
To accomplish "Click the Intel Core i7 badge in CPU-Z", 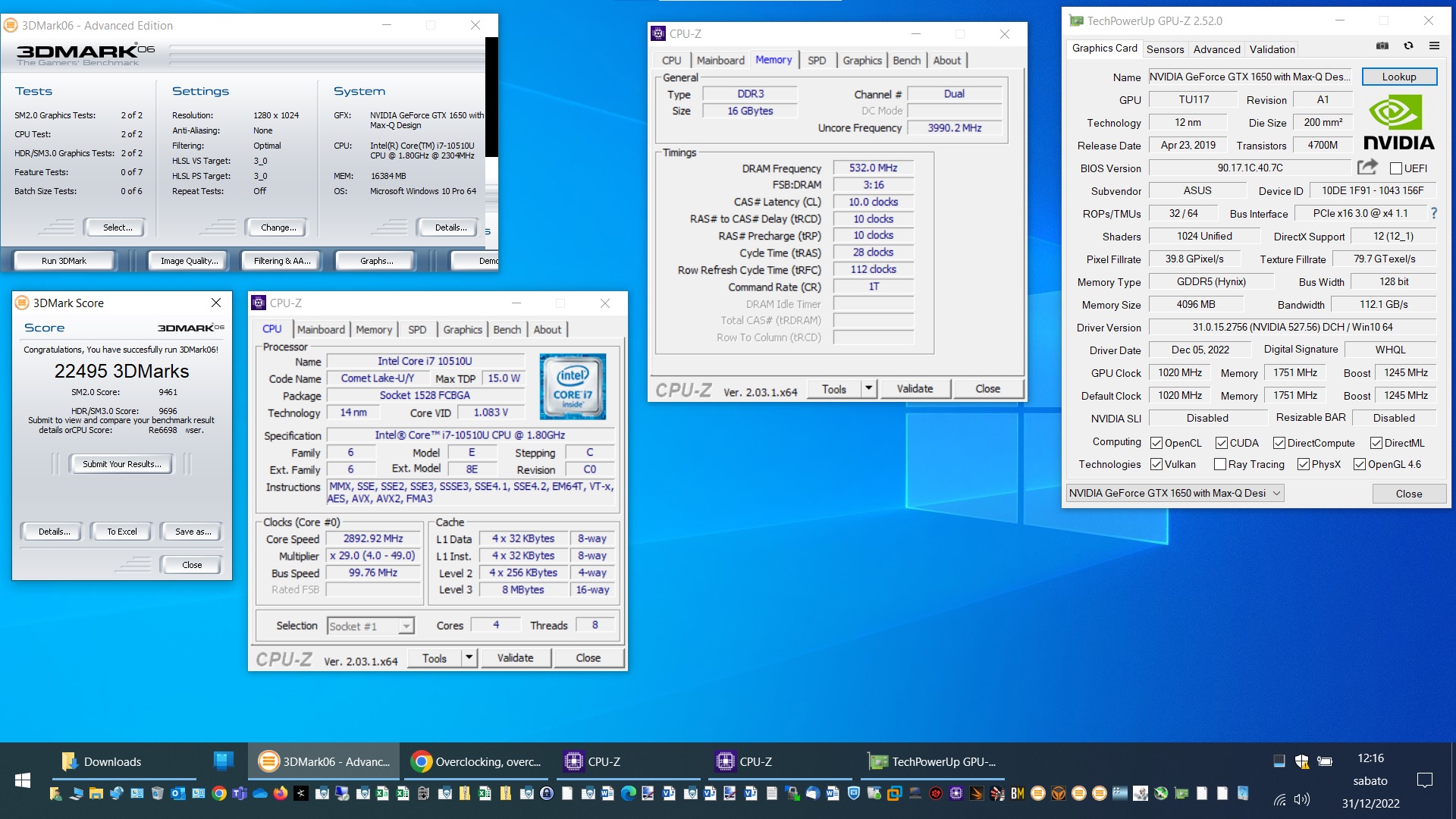I will (x=573, y=387).
